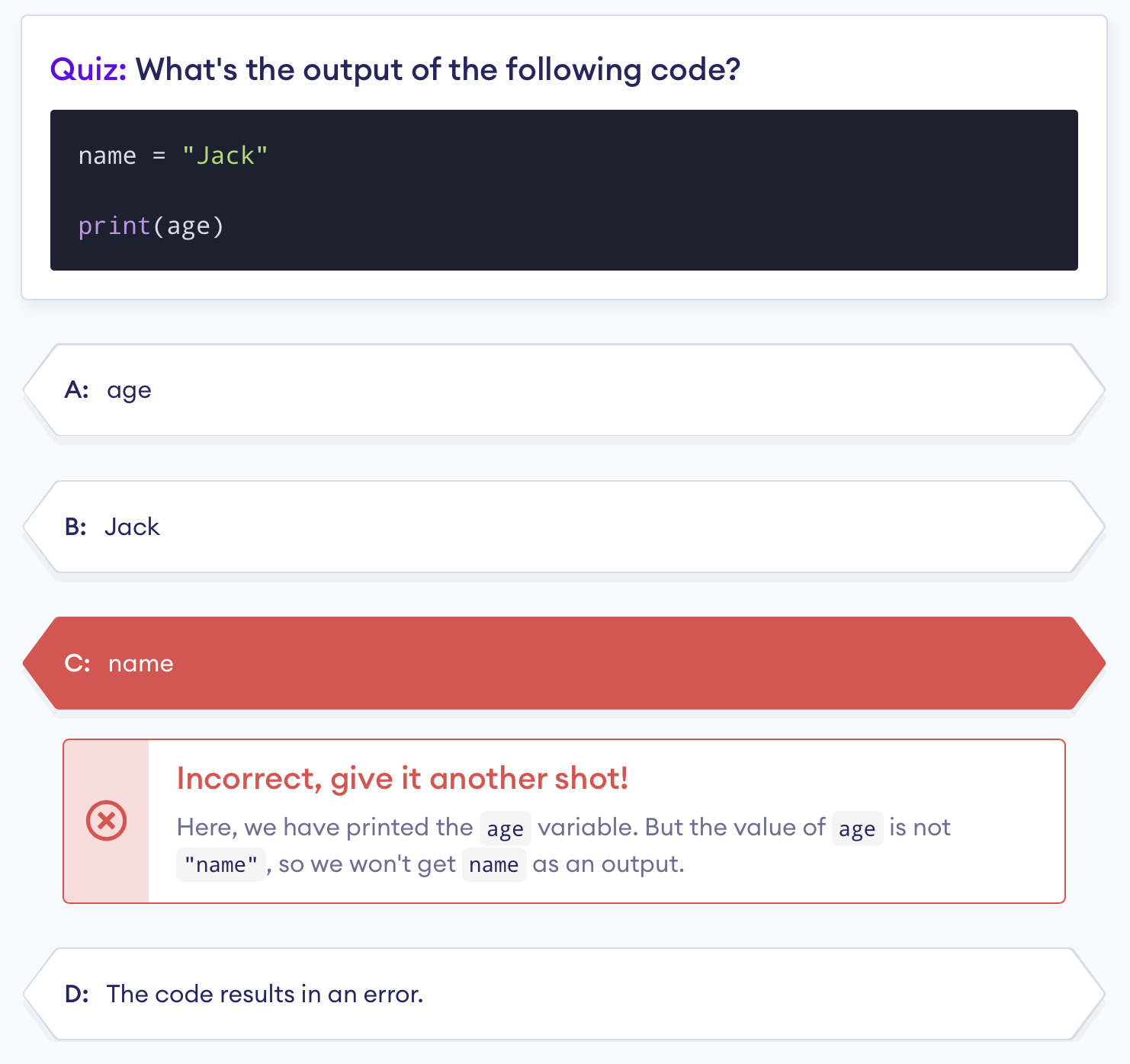Choose answer B: Jack

click(x=564, y=527)
